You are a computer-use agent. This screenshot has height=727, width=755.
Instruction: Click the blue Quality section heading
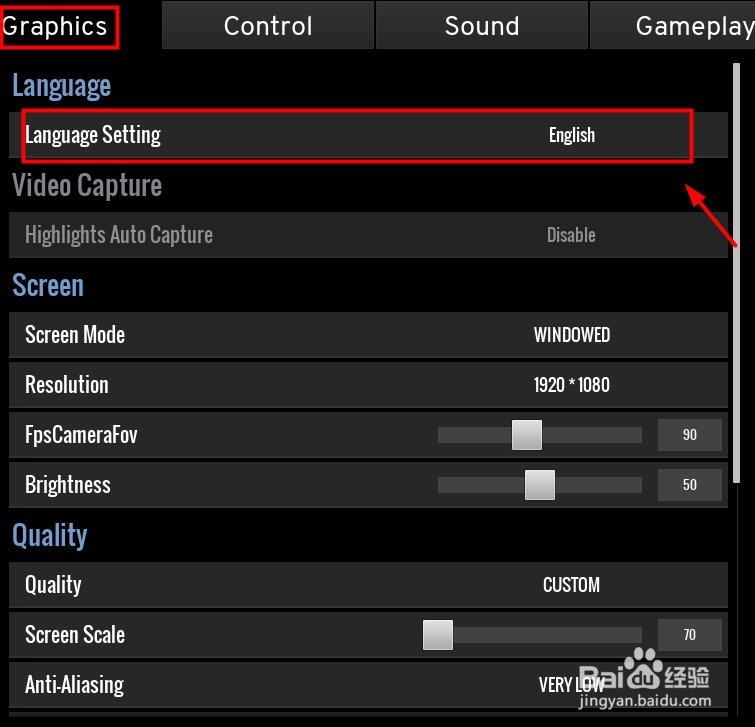[50, 535]
